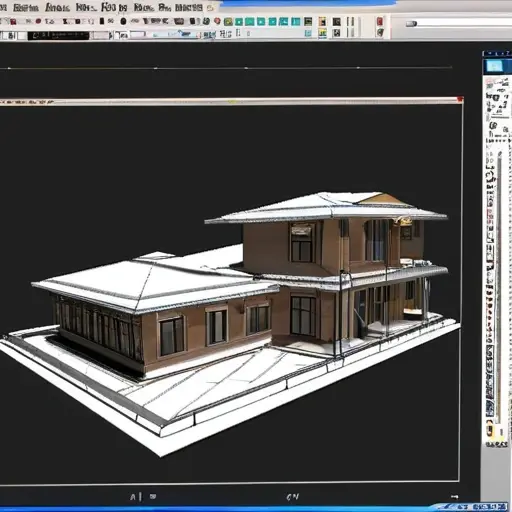Click the small red icon at far left of toolbar
This screenshot has width=512, height=512.
pyautogui.click(x=13, y=22)
